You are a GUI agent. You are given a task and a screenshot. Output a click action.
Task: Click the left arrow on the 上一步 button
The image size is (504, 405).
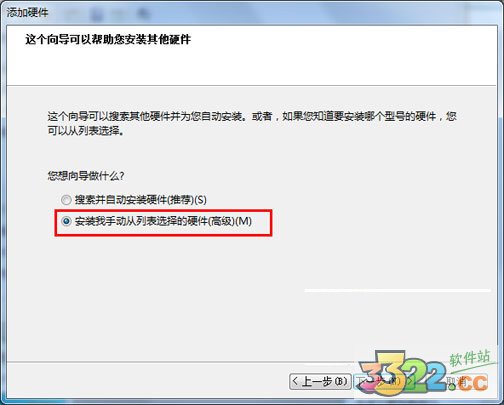(295, 381)
